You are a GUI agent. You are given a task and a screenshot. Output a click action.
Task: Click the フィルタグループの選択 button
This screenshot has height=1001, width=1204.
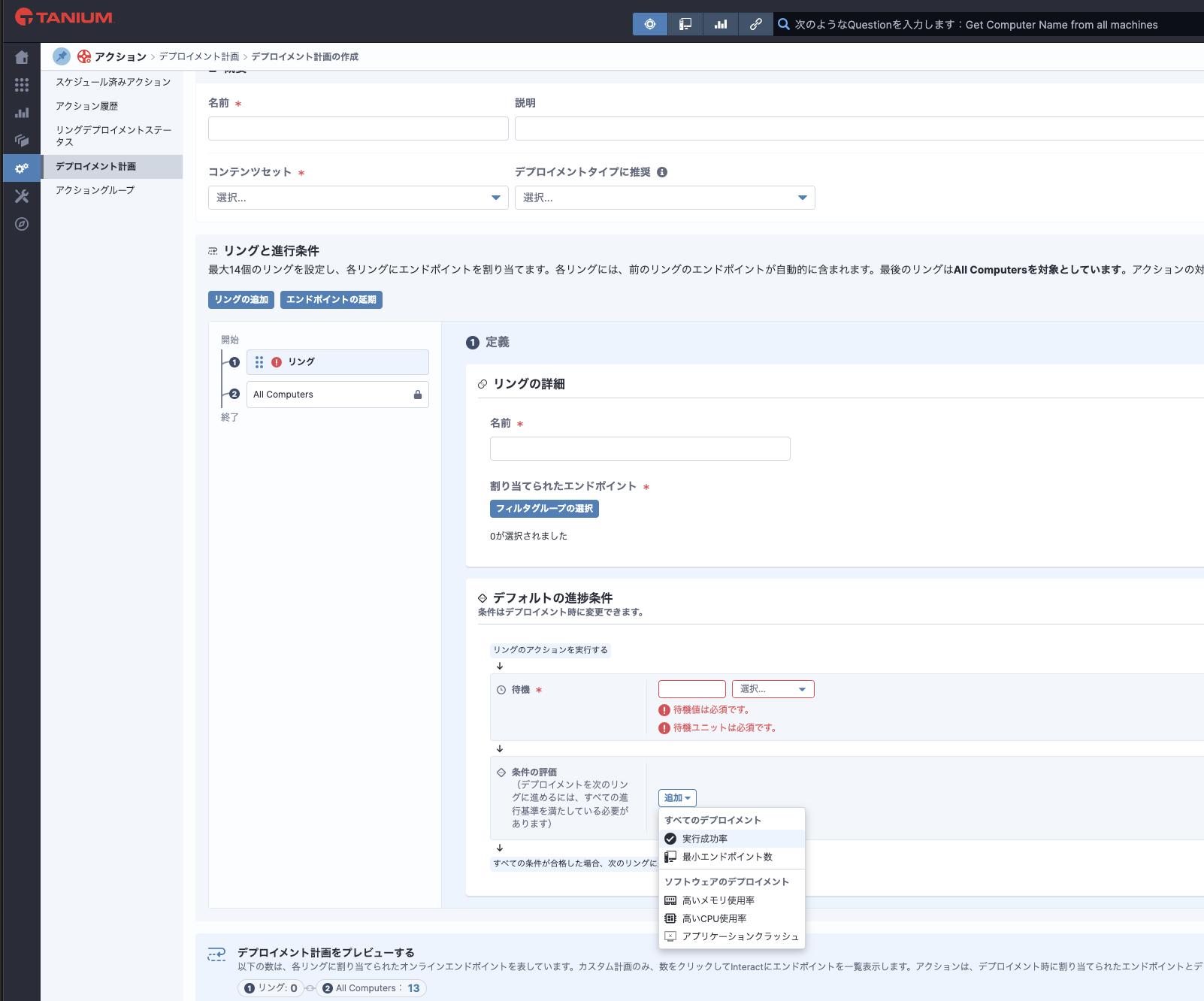click(x=544, y=509)
